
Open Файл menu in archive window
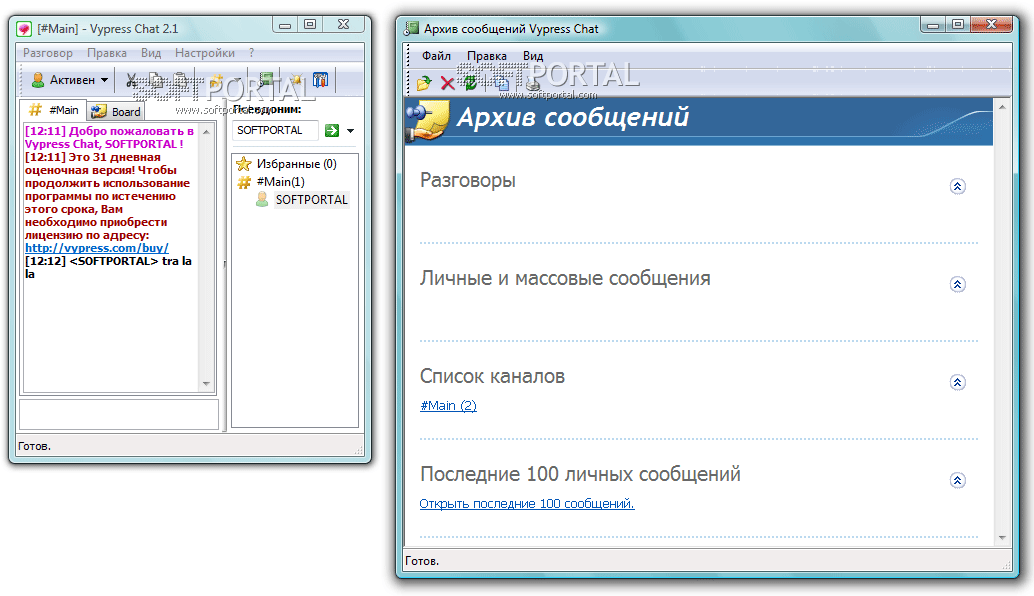point(436,56)
